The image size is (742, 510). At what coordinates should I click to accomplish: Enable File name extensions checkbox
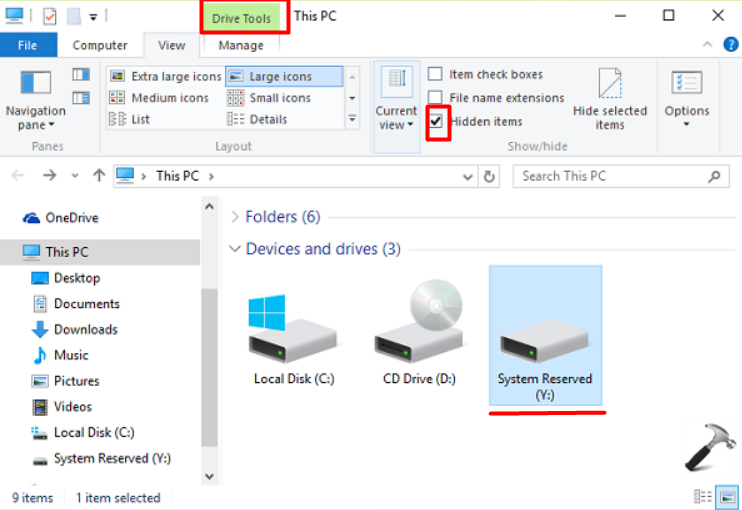tap(435, 97)
